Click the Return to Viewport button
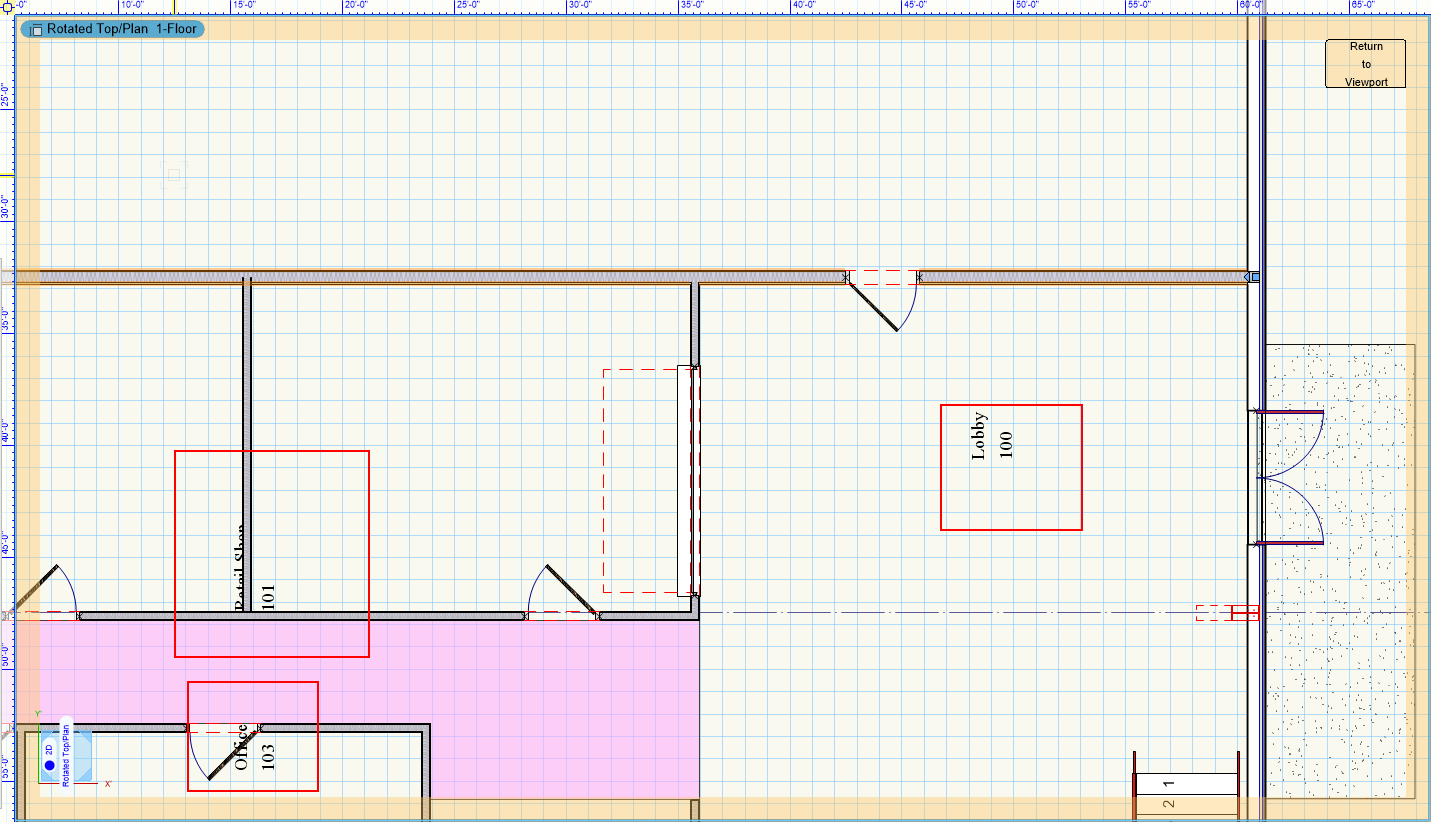 tap(1365, 63)
